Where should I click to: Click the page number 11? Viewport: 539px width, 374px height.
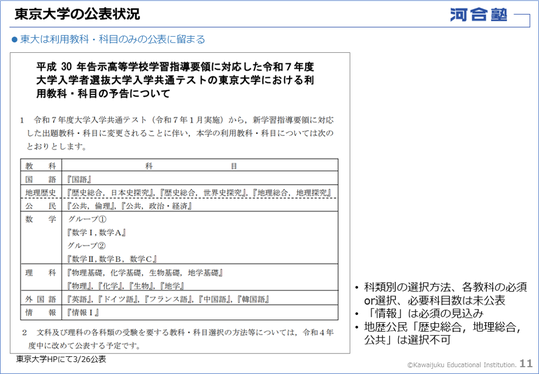click(526, 363)
